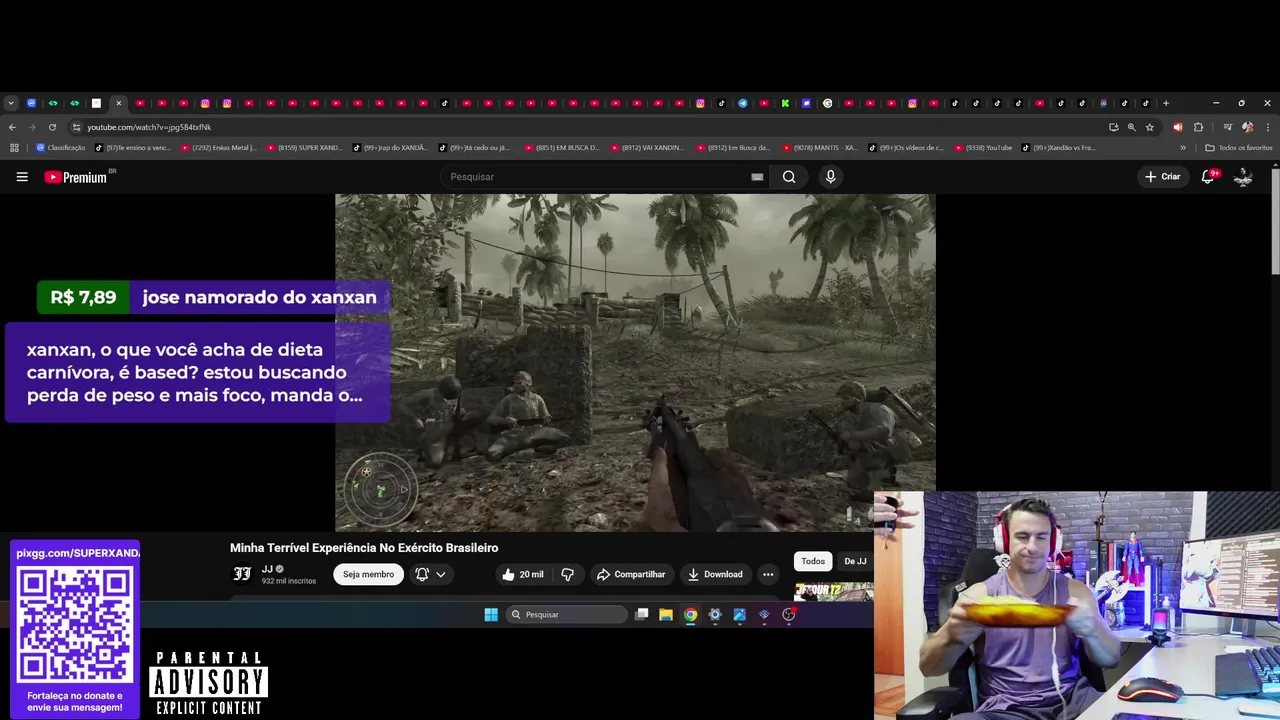Like the video with 20 mil likes
The height and width of the screenshot is (720, 1280).
click(x=523, y=574)
